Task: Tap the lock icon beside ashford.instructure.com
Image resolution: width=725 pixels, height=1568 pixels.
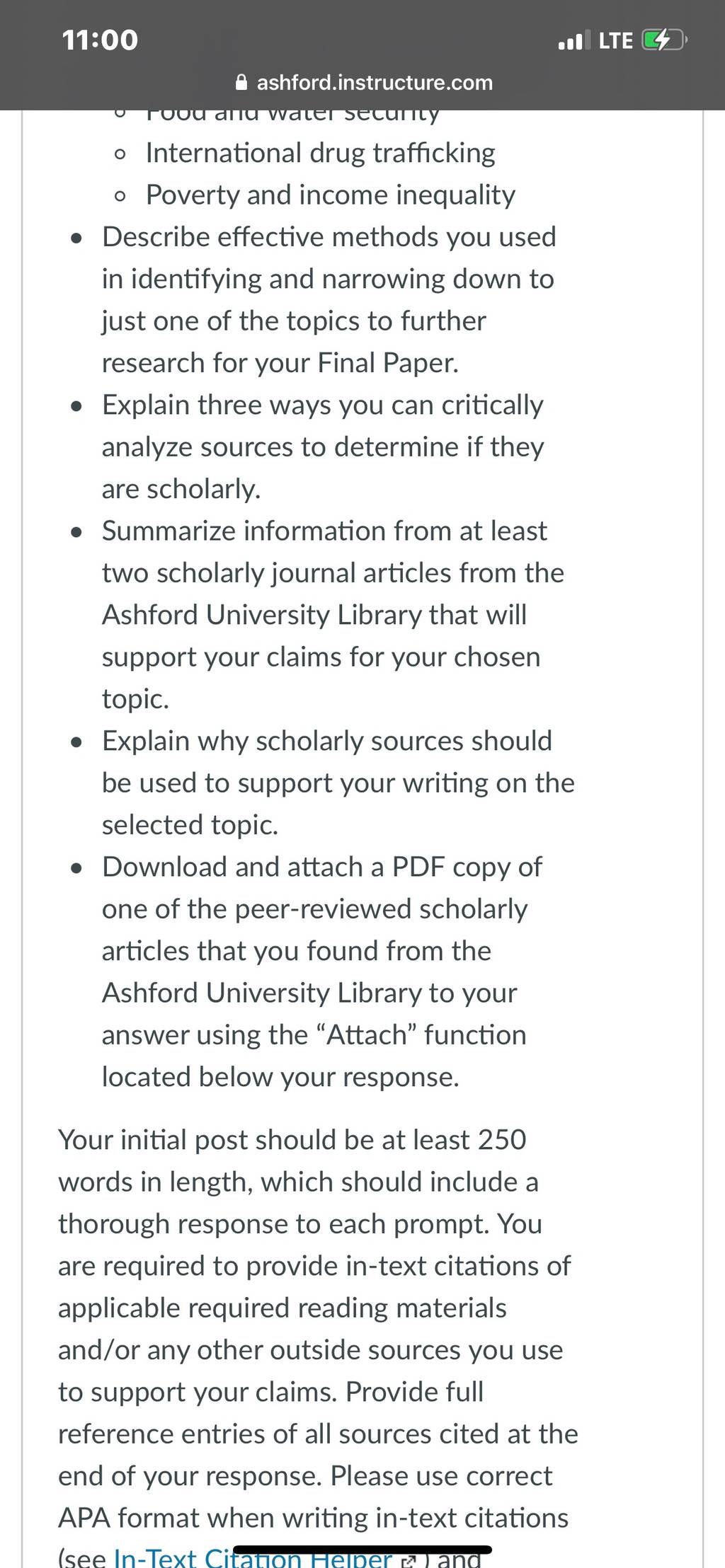Action: (x=241, y=83)
